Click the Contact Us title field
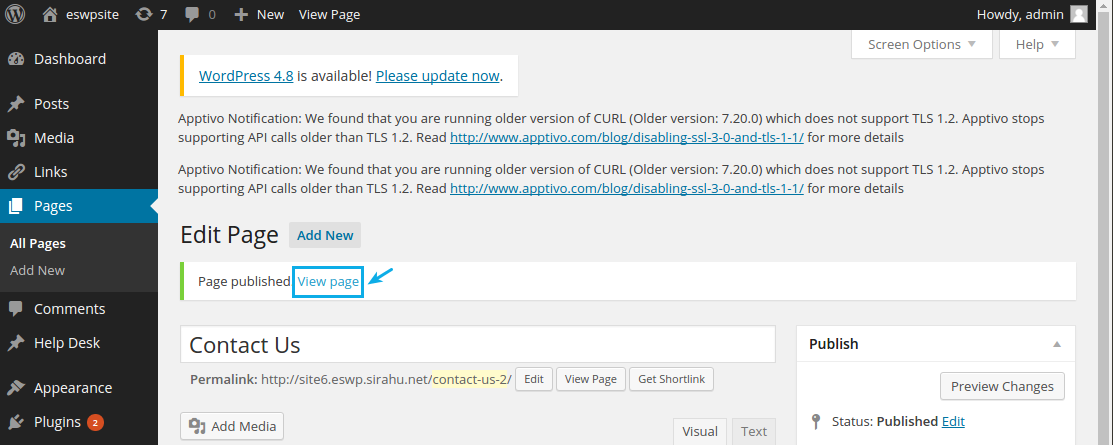1113x445 pixels. (478, 345)
